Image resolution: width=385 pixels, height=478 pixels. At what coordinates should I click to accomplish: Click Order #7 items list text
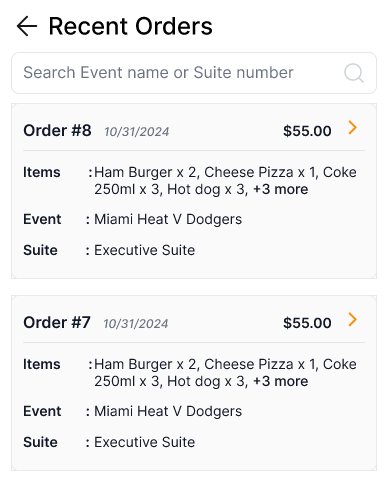(225, 373)
